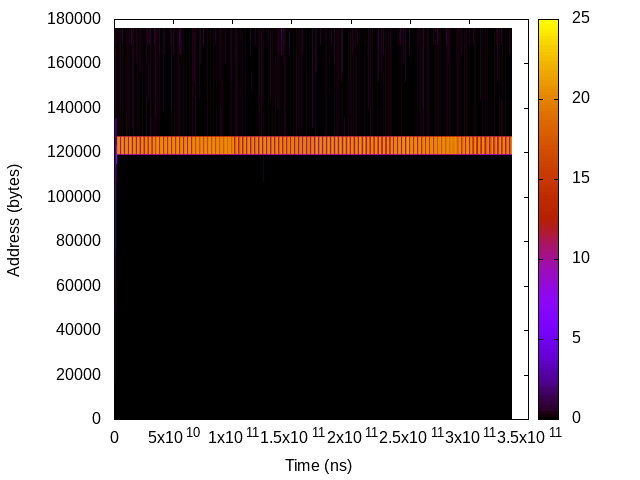Click the "Time (ns)" x-axis title

pyautogui.click(x=318, y=465)
